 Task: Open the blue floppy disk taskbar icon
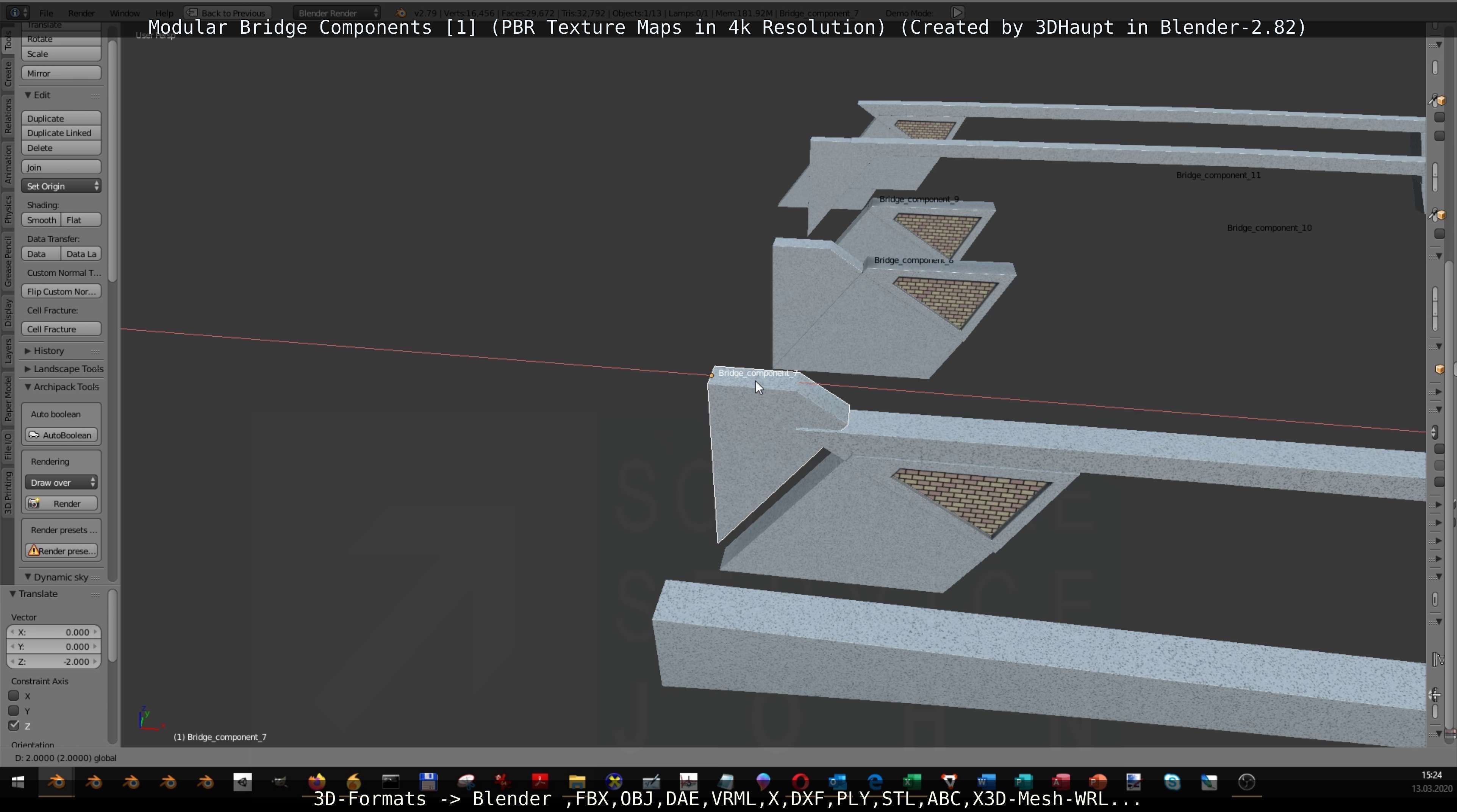(428, 782)
